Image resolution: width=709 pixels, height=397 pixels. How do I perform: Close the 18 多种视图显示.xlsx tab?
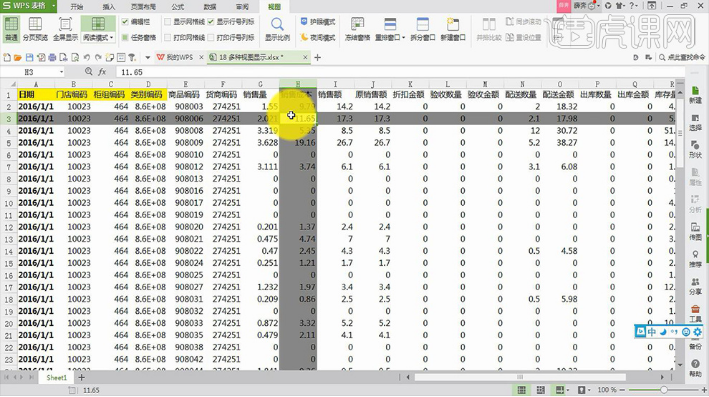305,57
